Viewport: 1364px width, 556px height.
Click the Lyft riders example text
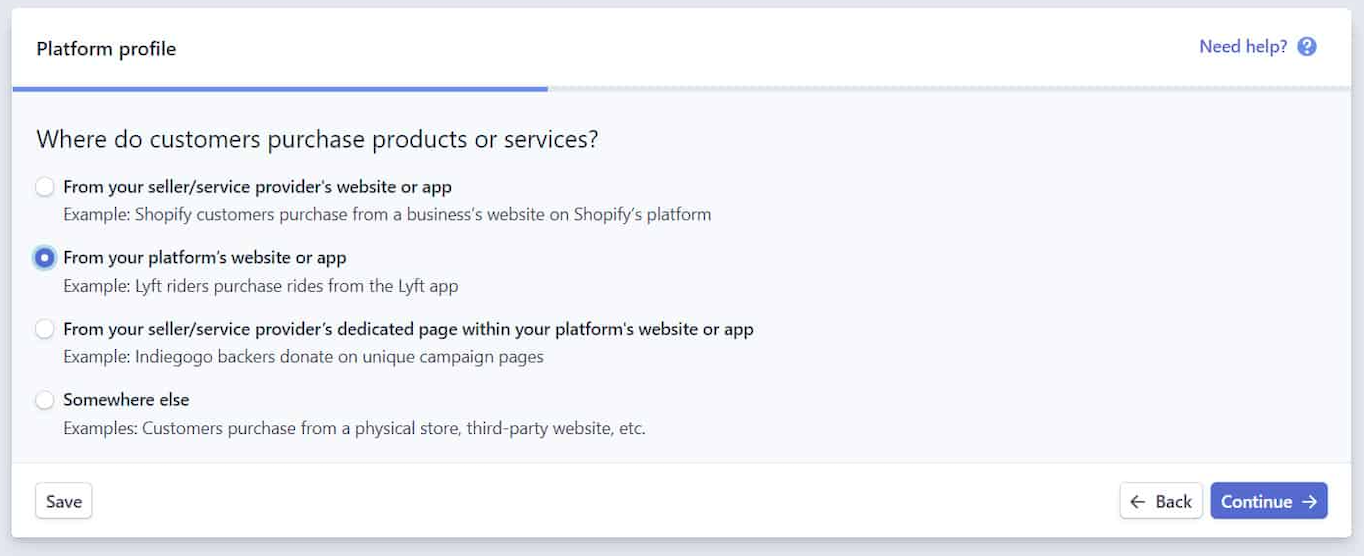tap(261, 286)
